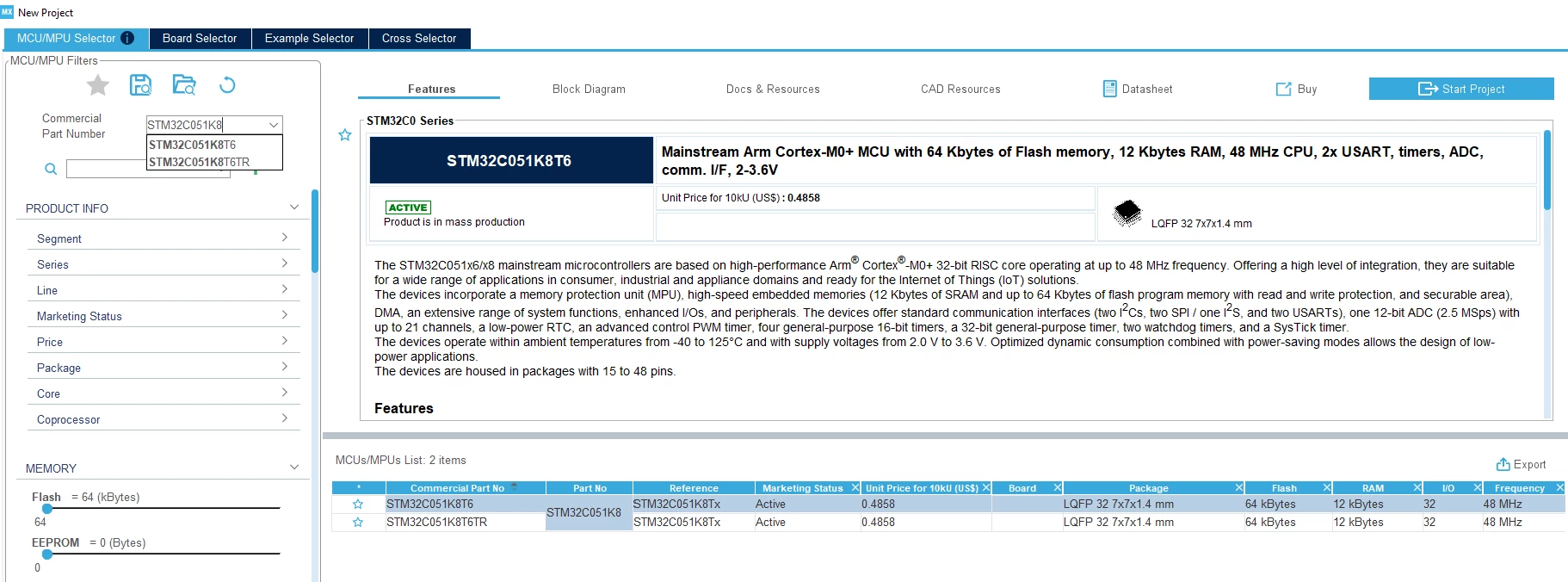Remove the Flash column with its X
The image size is (1568, 582).
pos(1327,487)
